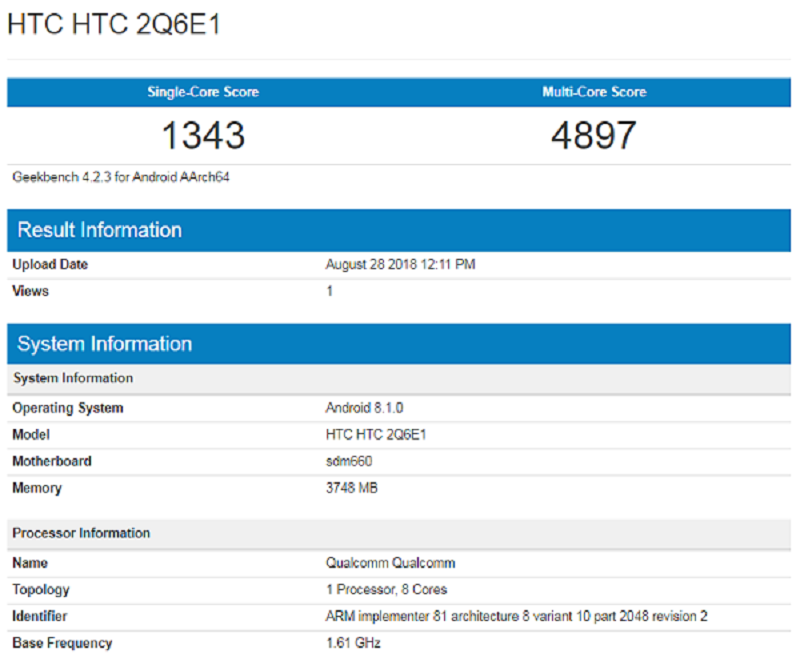800x665 pixels.
Task: Click the gray System Information subheader row
Action: (x=73, y=378)
